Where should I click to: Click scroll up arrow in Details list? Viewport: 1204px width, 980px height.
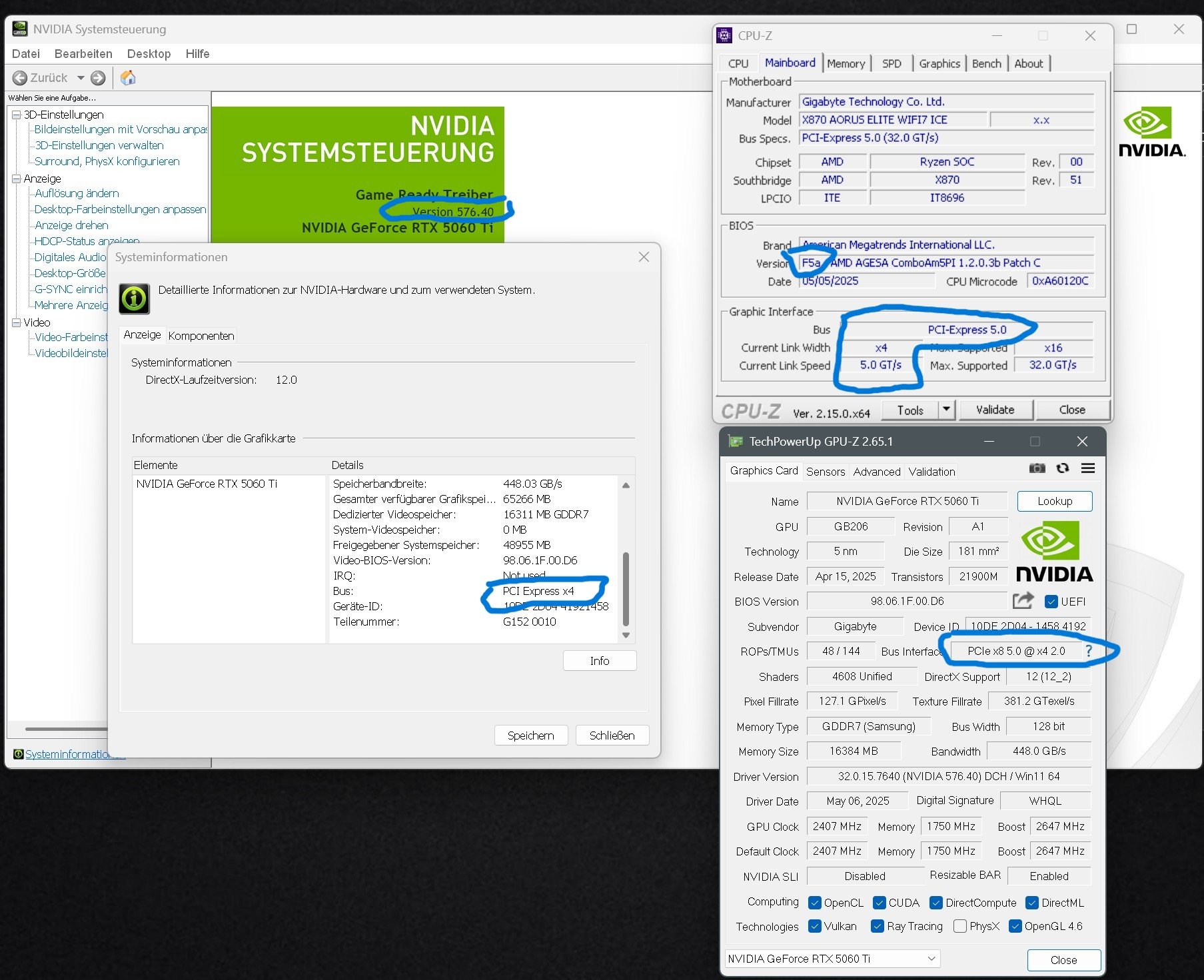point(626,485)
